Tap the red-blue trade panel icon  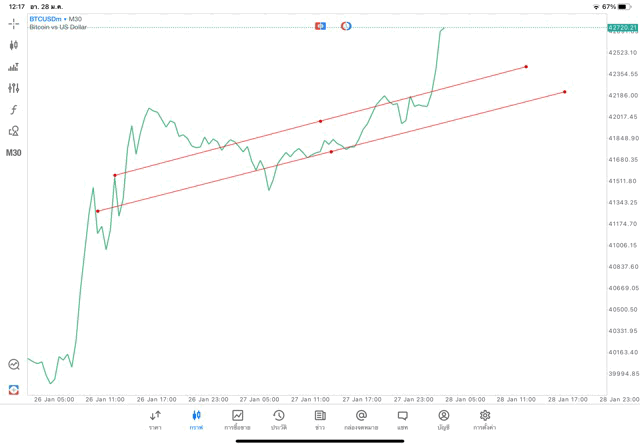point(320,25)
